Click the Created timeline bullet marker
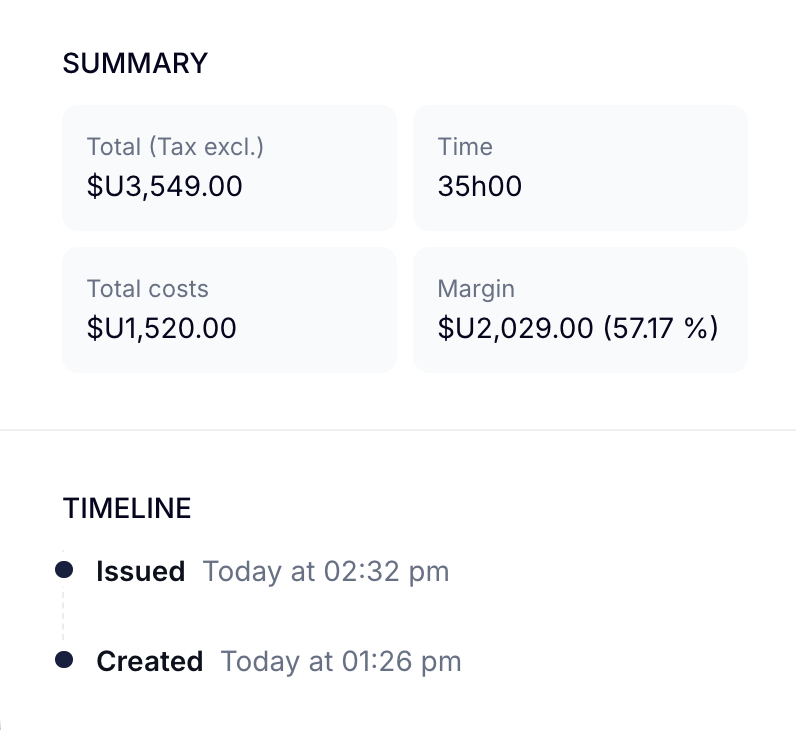Screen dimensions: 796x730 [64, 660]
